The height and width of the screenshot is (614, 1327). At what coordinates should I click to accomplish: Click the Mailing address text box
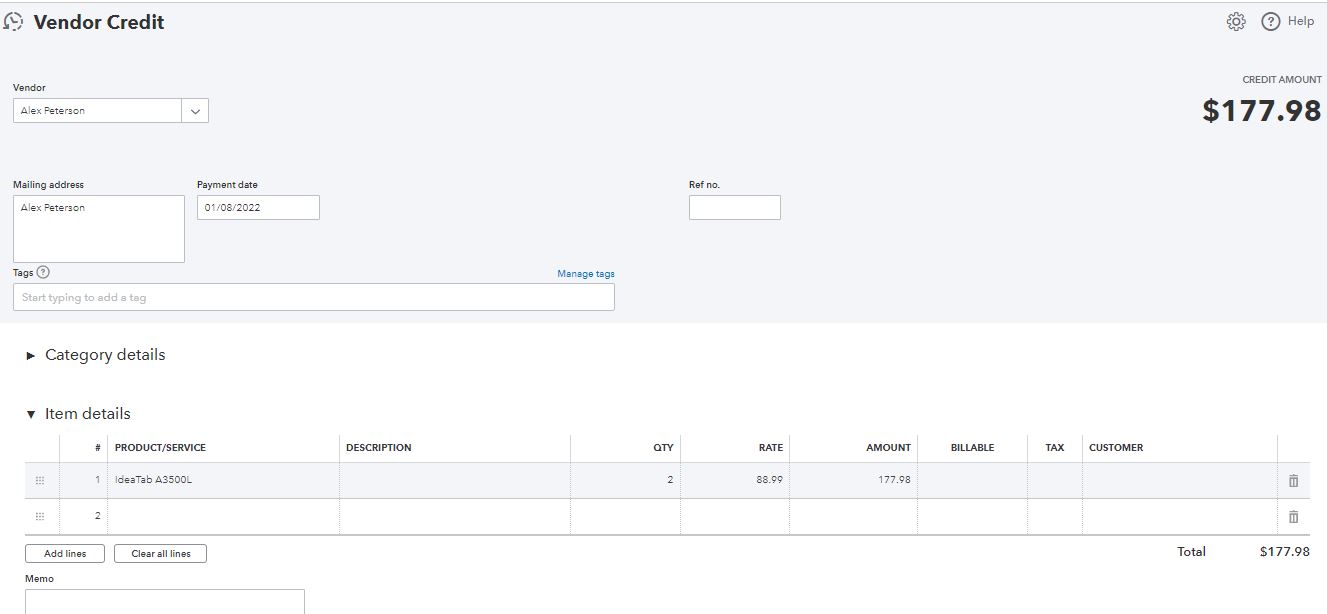click(99, 229)
